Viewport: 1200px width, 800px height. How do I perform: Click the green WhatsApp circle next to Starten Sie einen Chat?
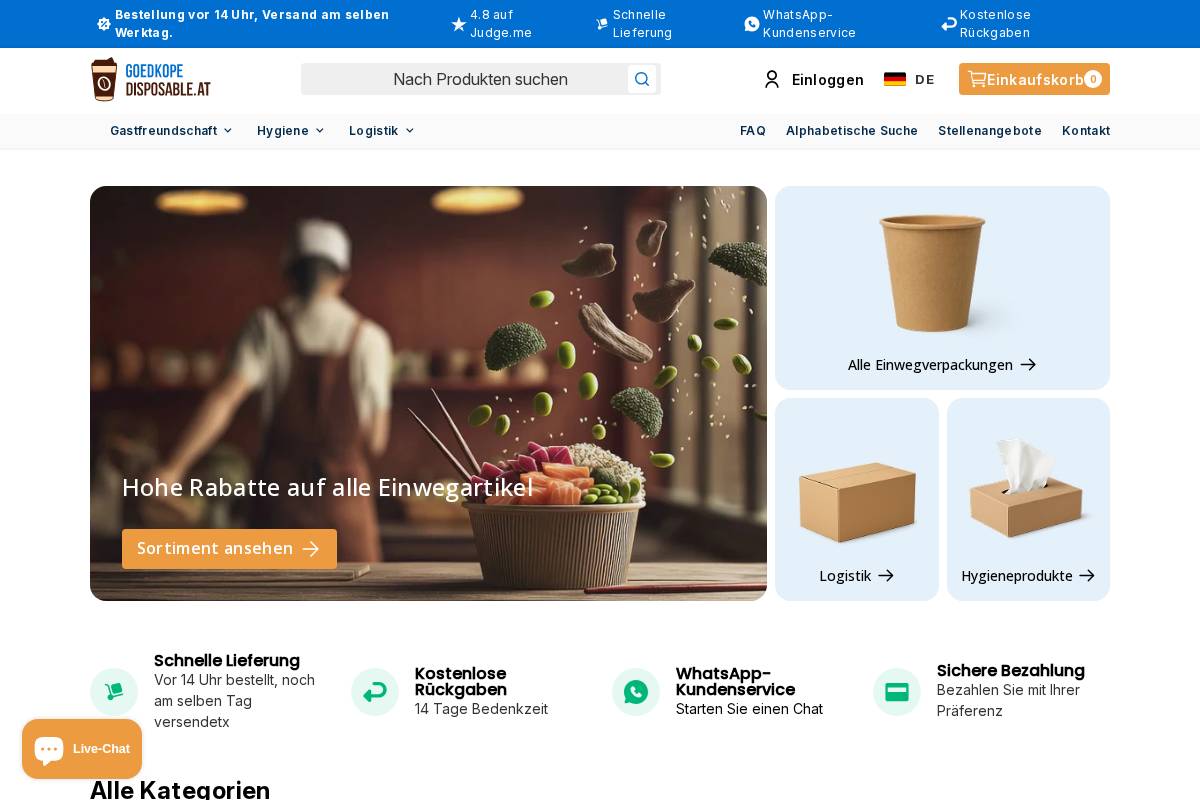(636, 691)
